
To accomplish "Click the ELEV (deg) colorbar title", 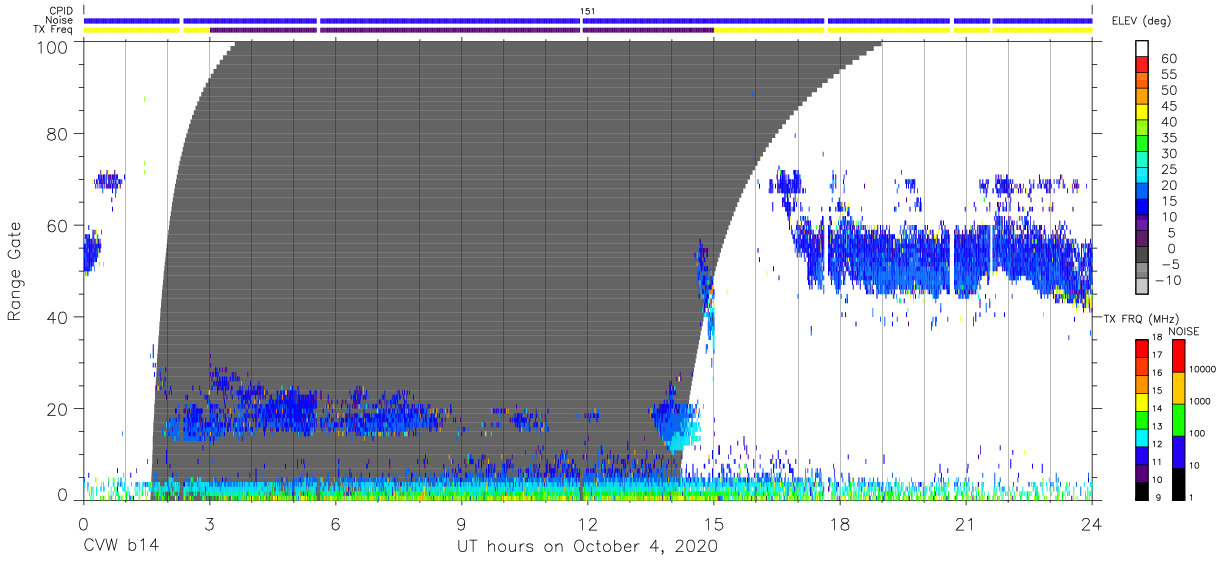I will click(x=1141, y=21).
